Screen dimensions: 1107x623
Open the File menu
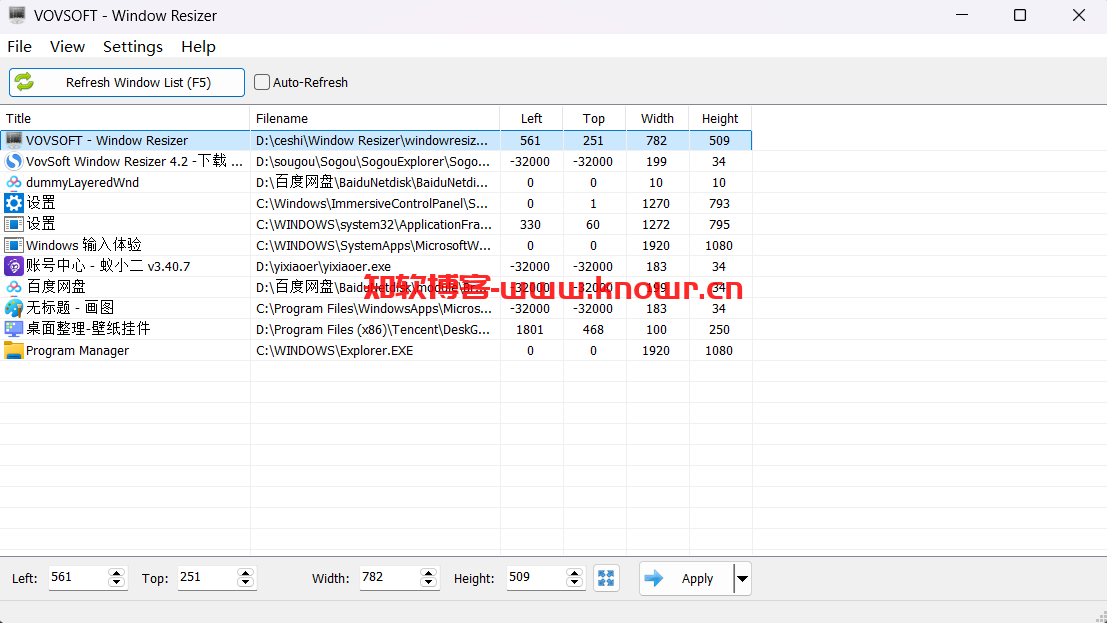[20, 47]
